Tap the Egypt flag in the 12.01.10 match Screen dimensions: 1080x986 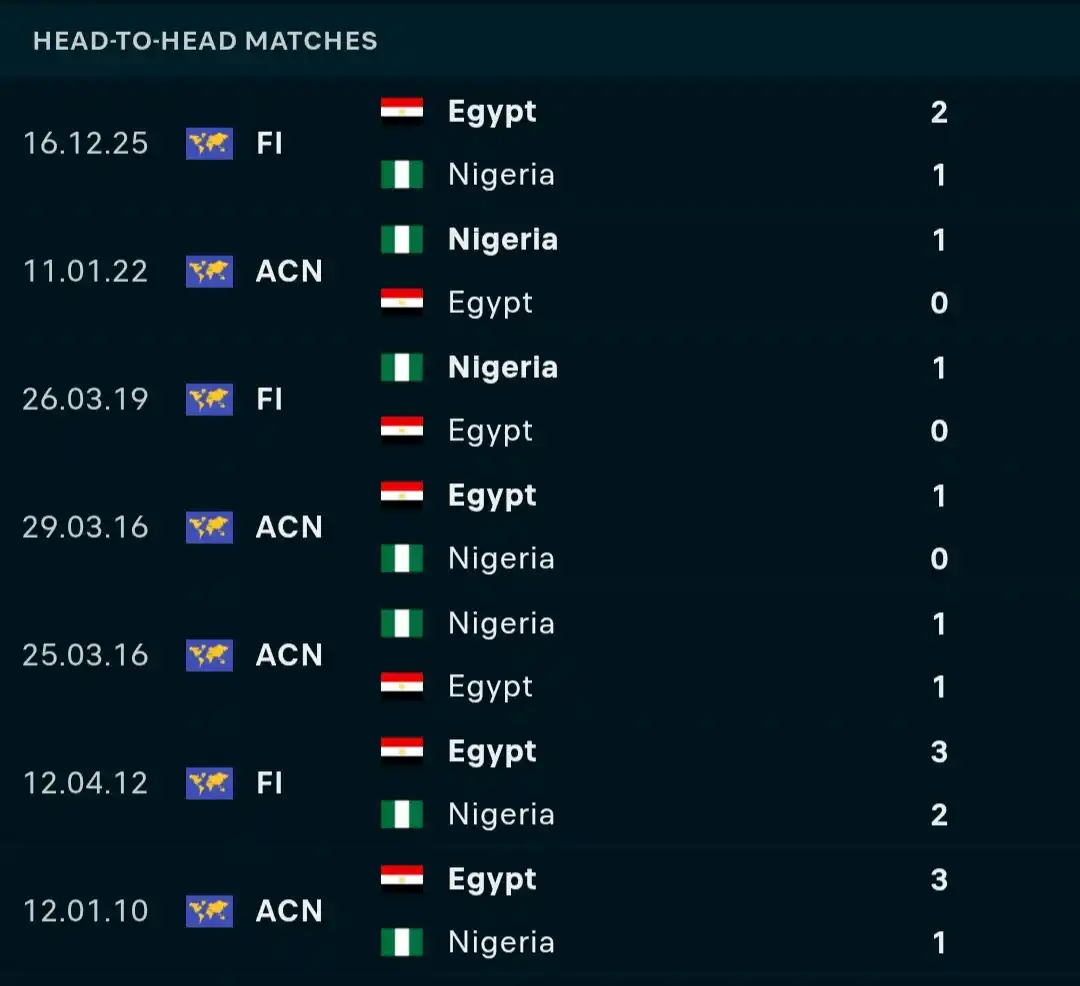click(402, 879)
